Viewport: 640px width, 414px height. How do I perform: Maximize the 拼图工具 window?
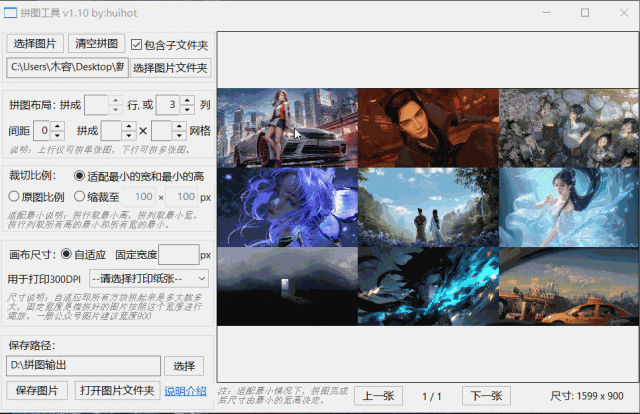(x=585, y=13)
